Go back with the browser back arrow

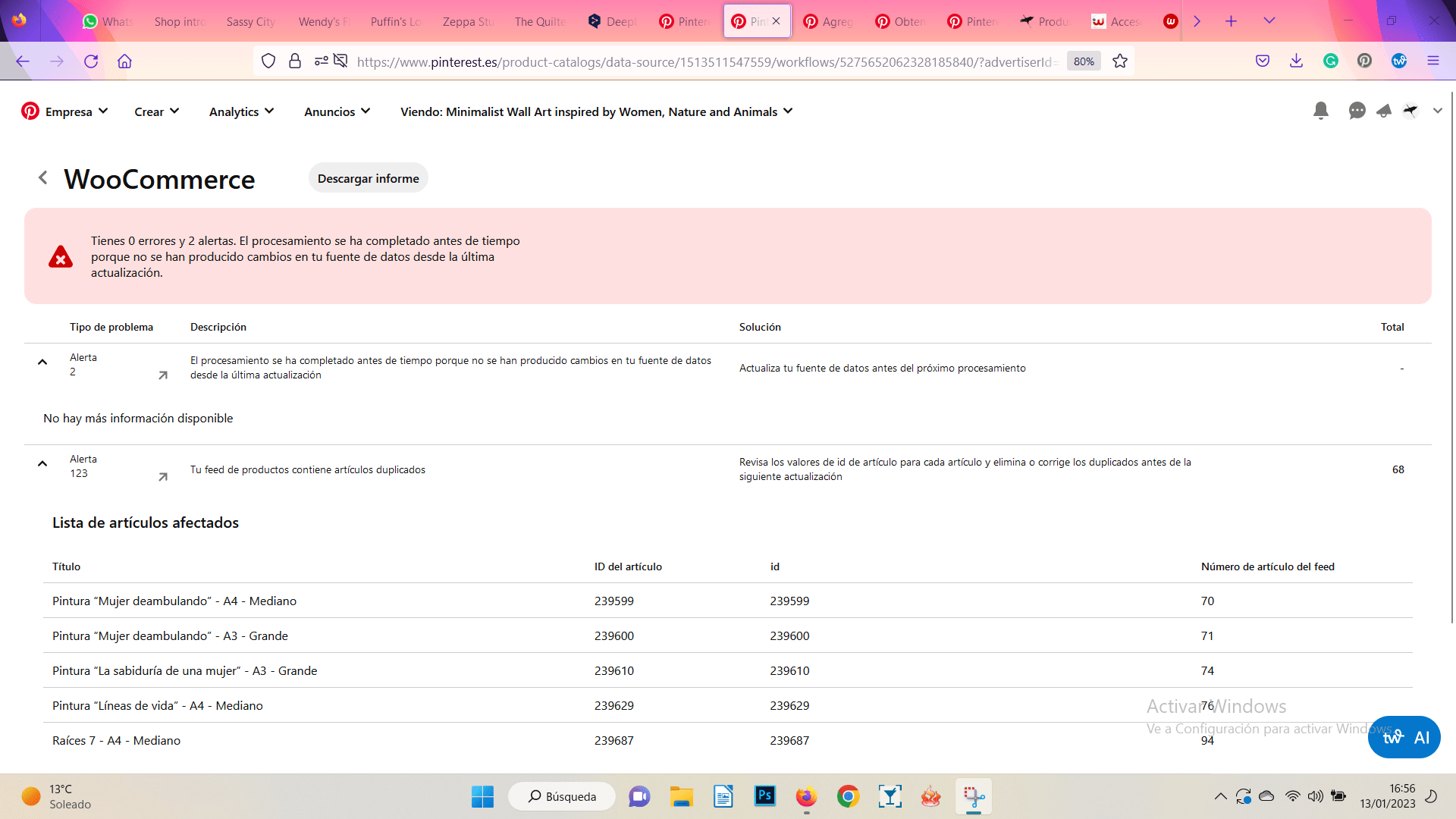click(x=23, y=61)
